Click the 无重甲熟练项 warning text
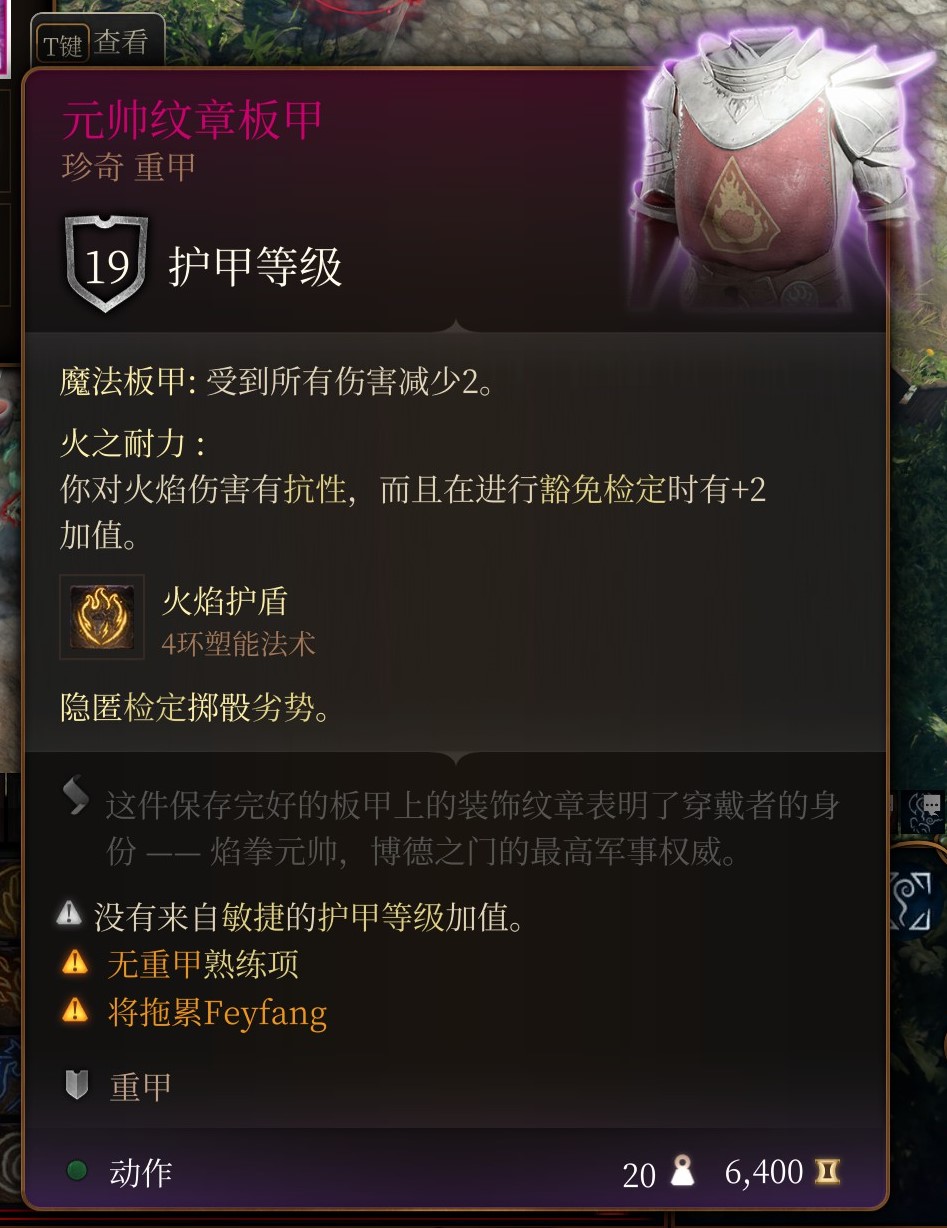This screenshot has width=947, height=1228. click(x=203, y=964)
